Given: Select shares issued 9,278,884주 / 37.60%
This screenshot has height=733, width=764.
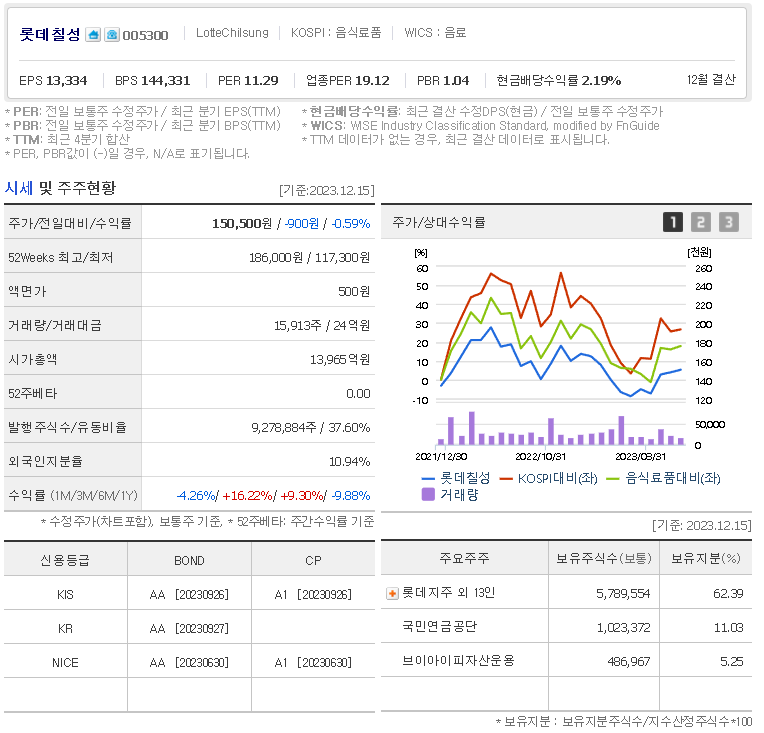Looking at the screenshot, I should click(311, 427).
